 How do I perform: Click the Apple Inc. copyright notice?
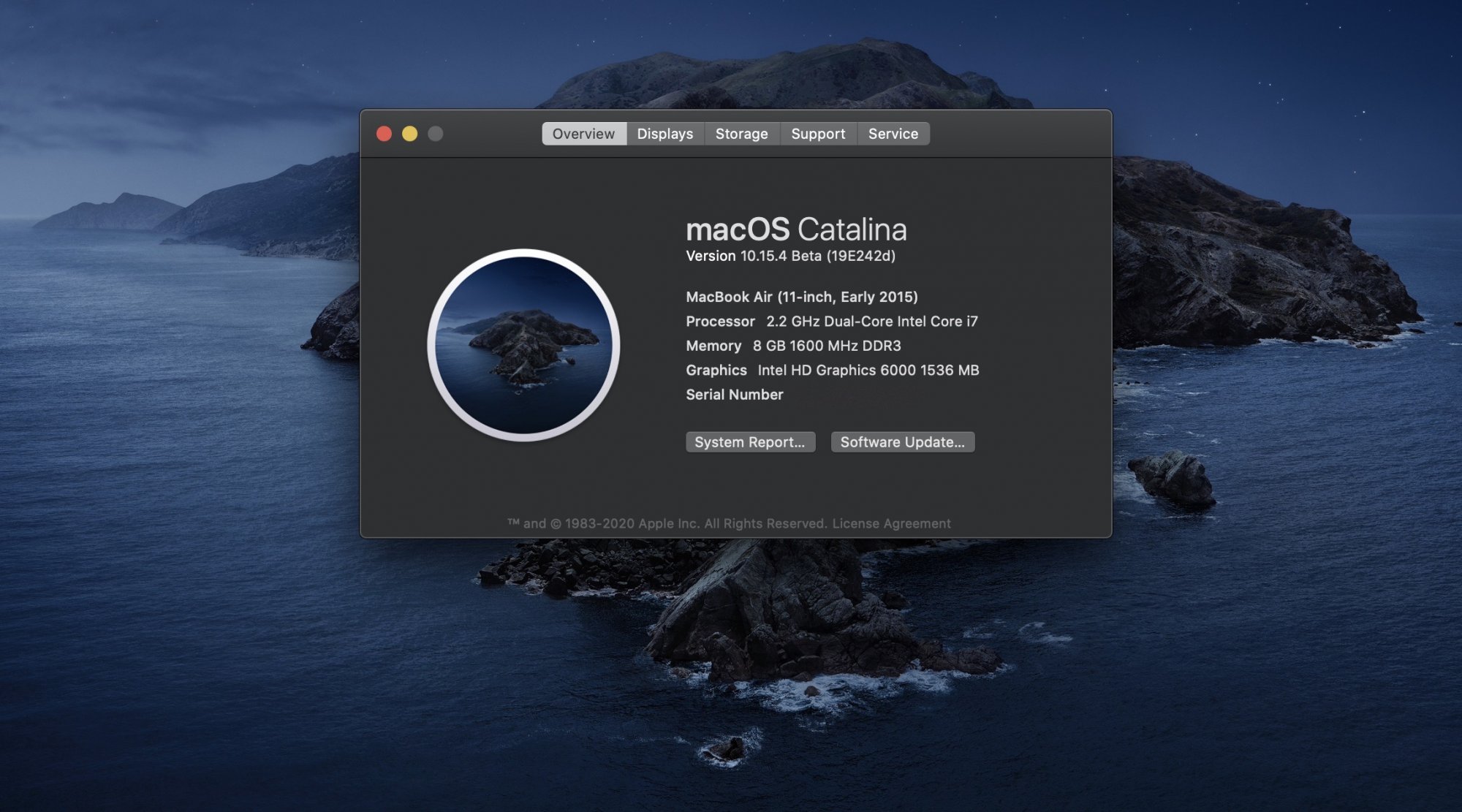point(667,523)
